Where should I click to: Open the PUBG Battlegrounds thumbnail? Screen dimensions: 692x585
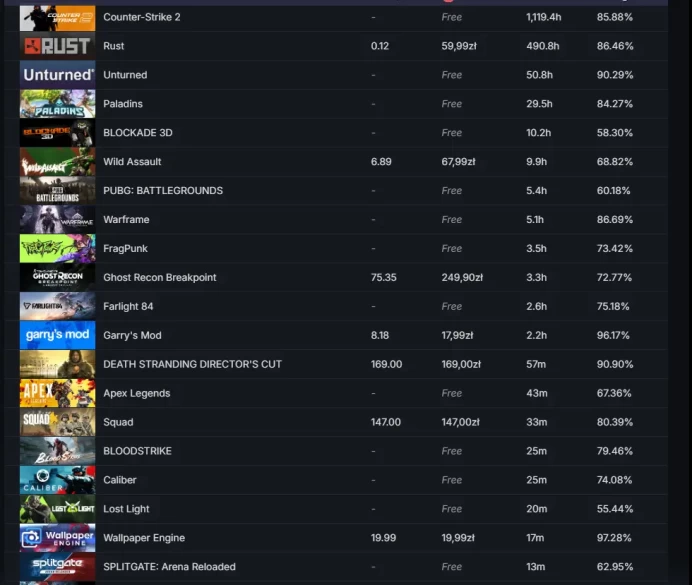(x=57, y=191)
